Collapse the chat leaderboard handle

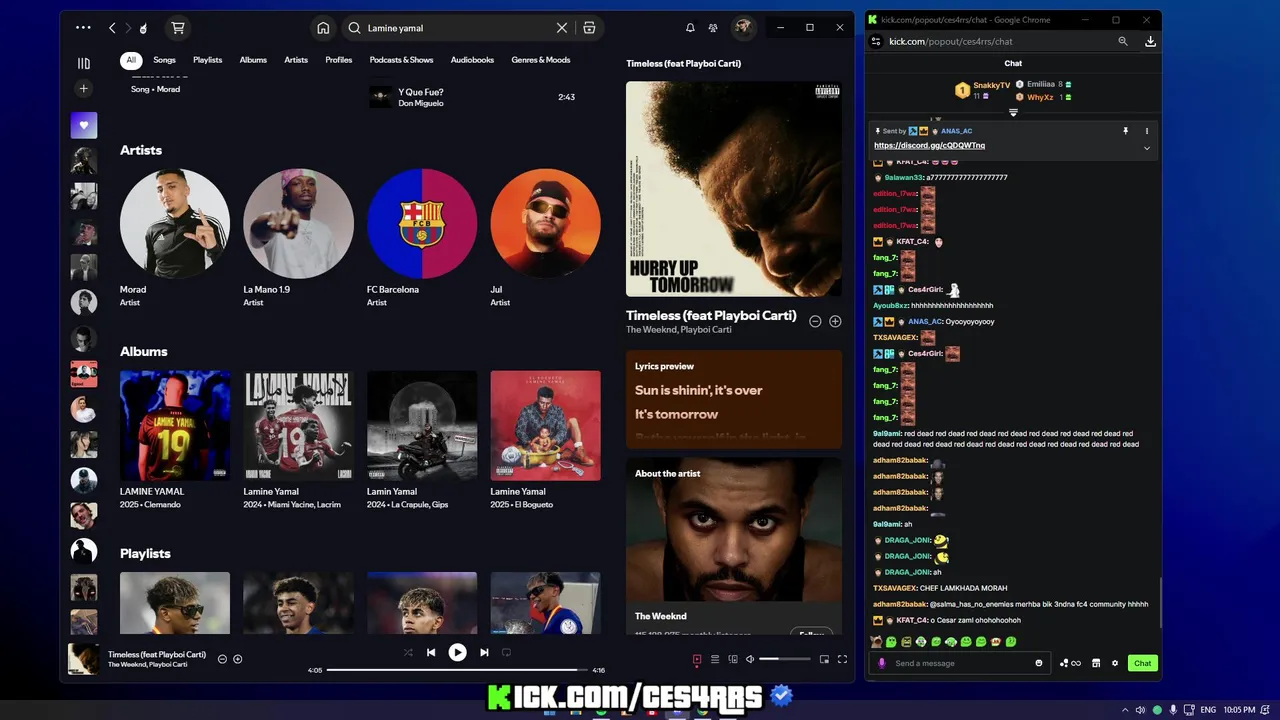pyautogui.click(x=1013, y=113)
